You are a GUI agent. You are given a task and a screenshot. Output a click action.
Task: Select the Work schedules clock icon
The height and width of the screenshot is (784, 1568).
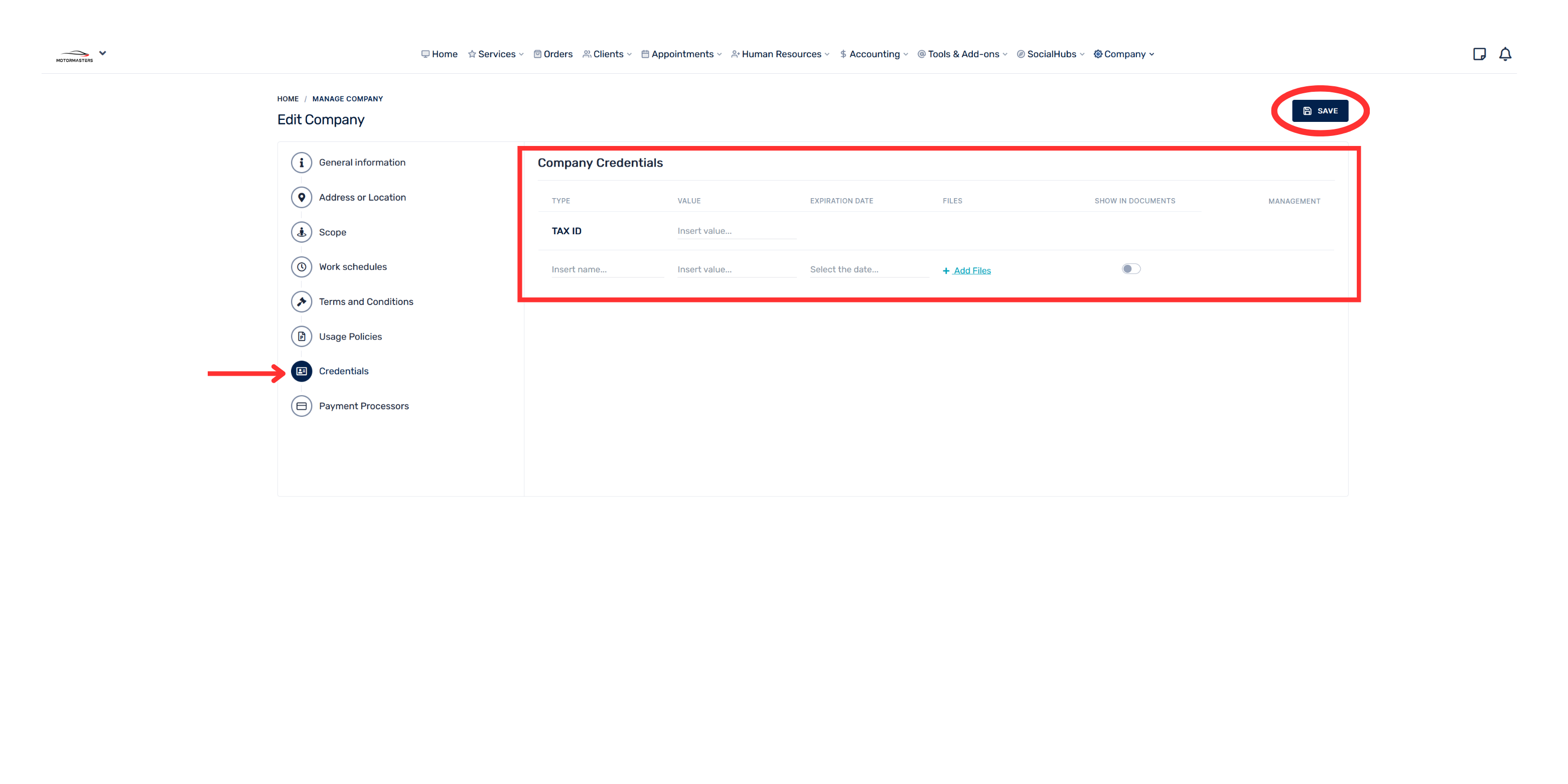coord(301,267)
